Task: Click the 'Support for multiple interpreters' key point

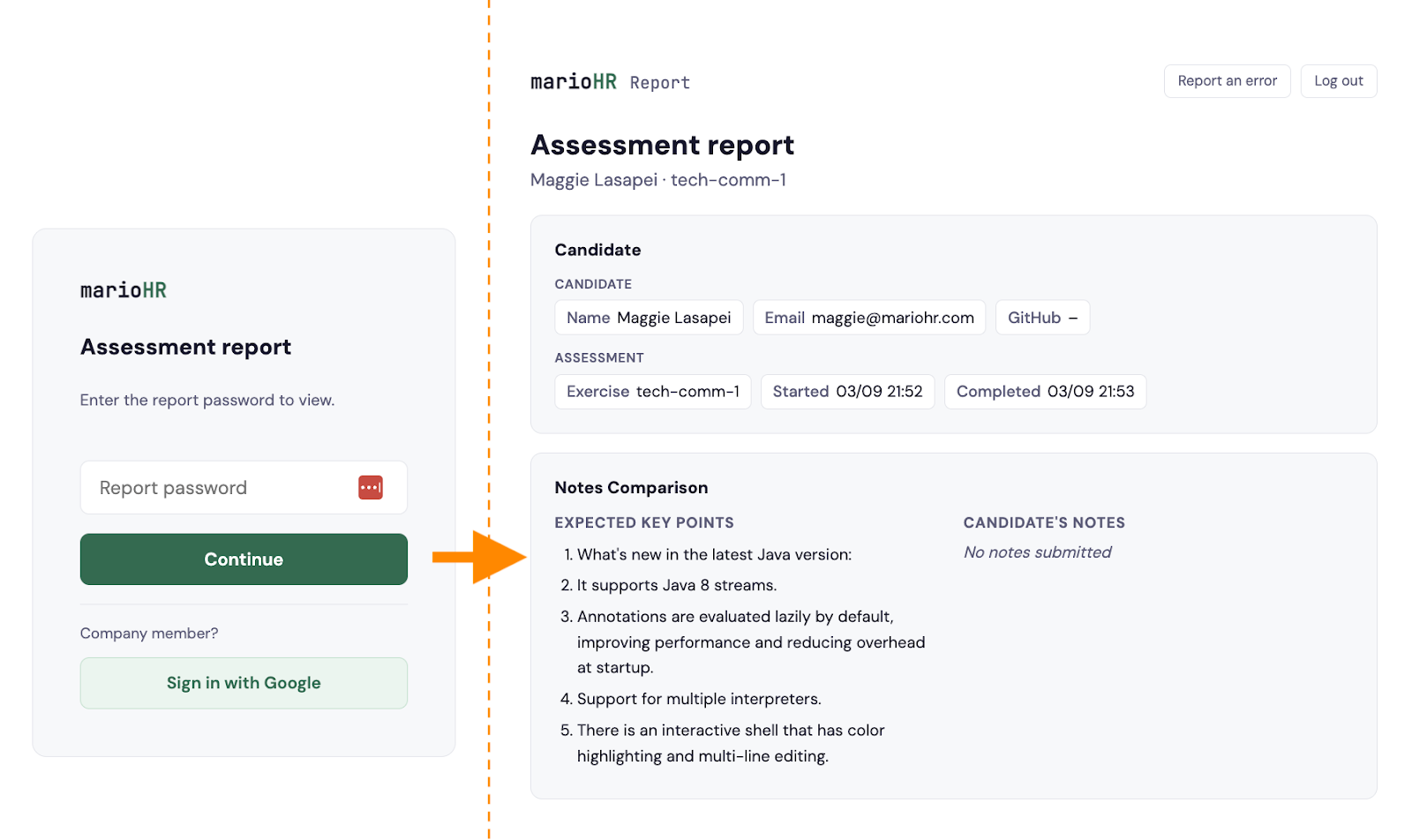Action: point(698,699)
